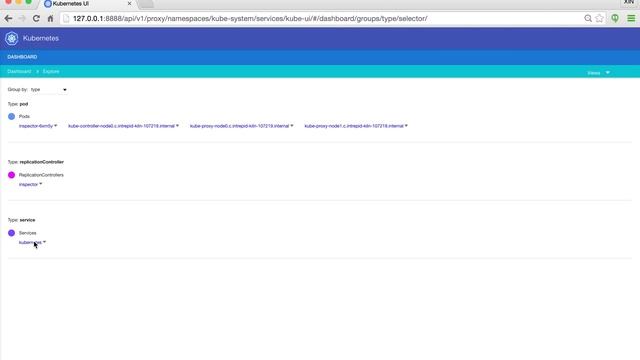640x360 pixels.
Task: Click the address bar URL
Action: (x=250, y=18)
